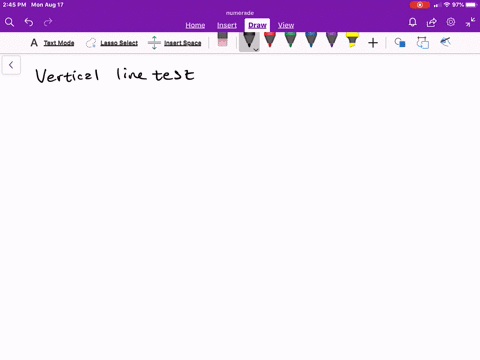Image resolution: width=480 pixels, height=360 pixels.
Task: Redo with the forward arrow
Action: point(48,22)
